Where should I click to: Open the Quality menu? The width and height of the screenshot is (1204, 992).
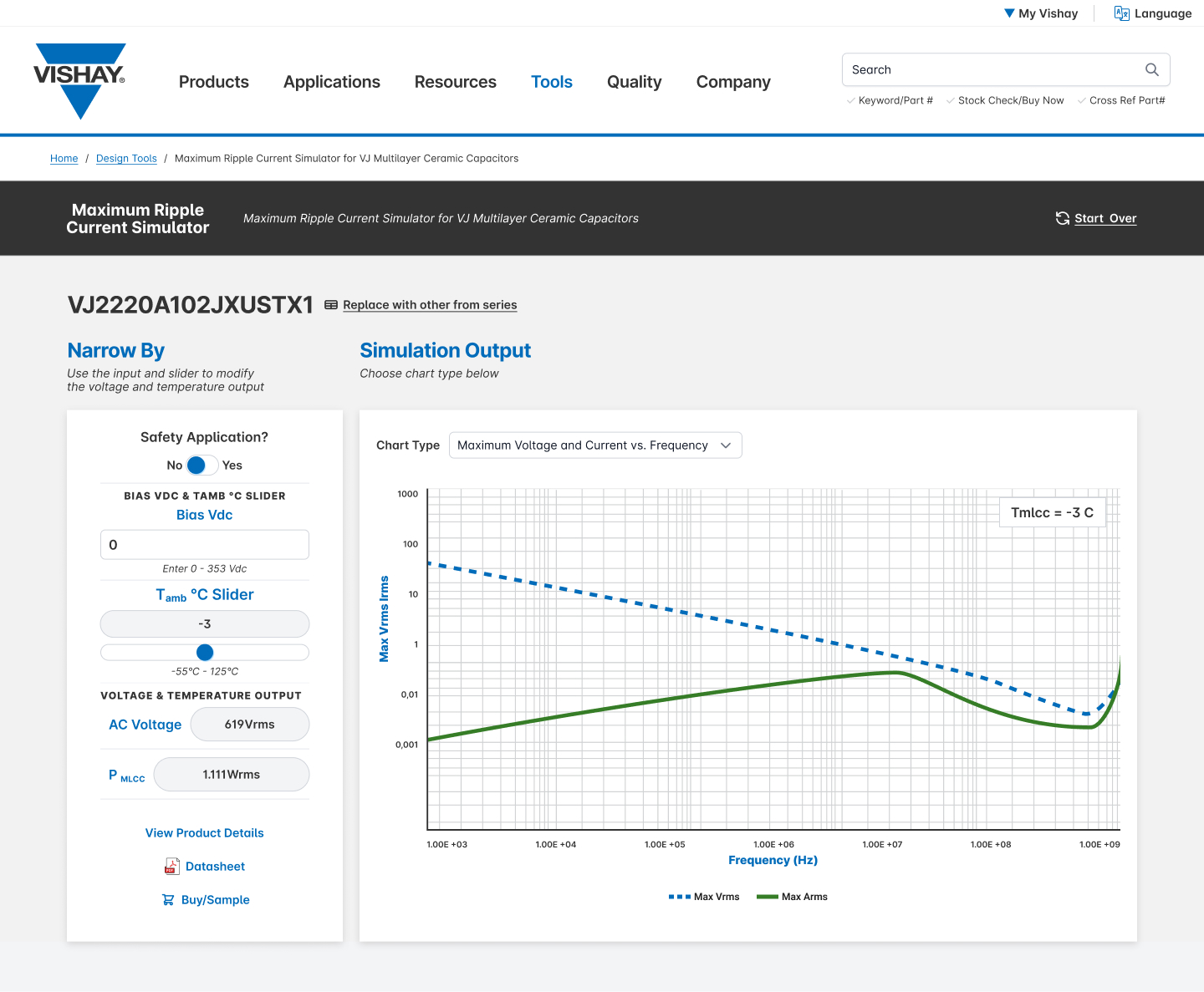[x=635, y=82]
